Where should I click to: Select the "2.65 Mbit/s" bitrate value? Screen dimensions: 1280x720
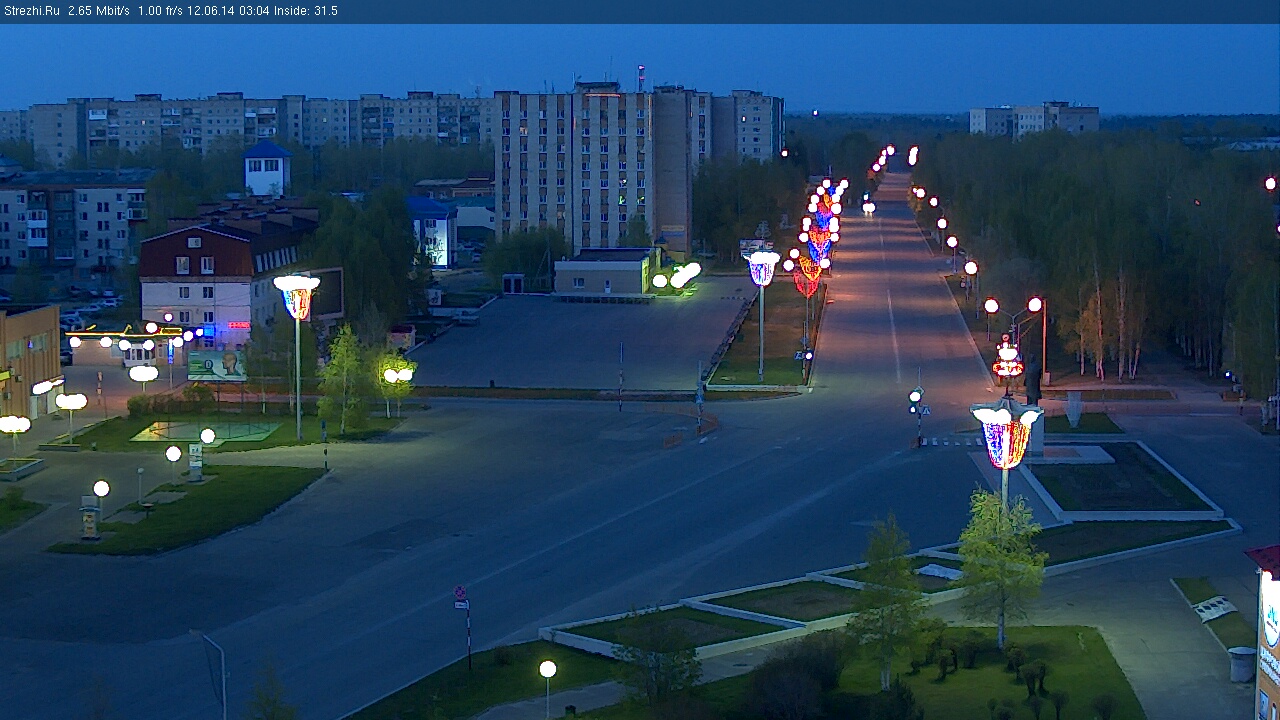tap(99, 11)
